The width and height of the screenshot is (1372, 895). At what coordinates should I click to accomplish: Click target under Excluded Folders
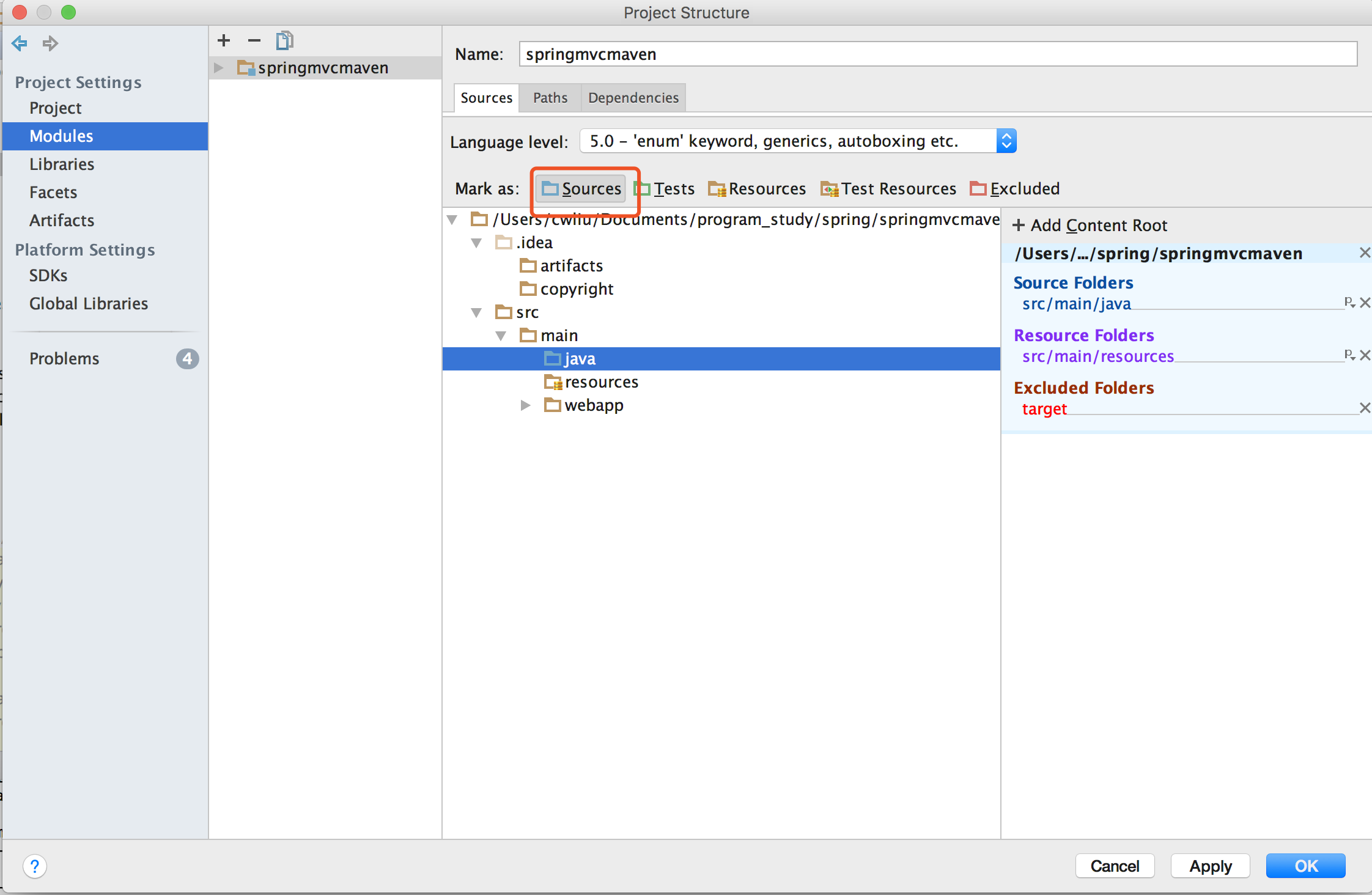click(1044, 409)
